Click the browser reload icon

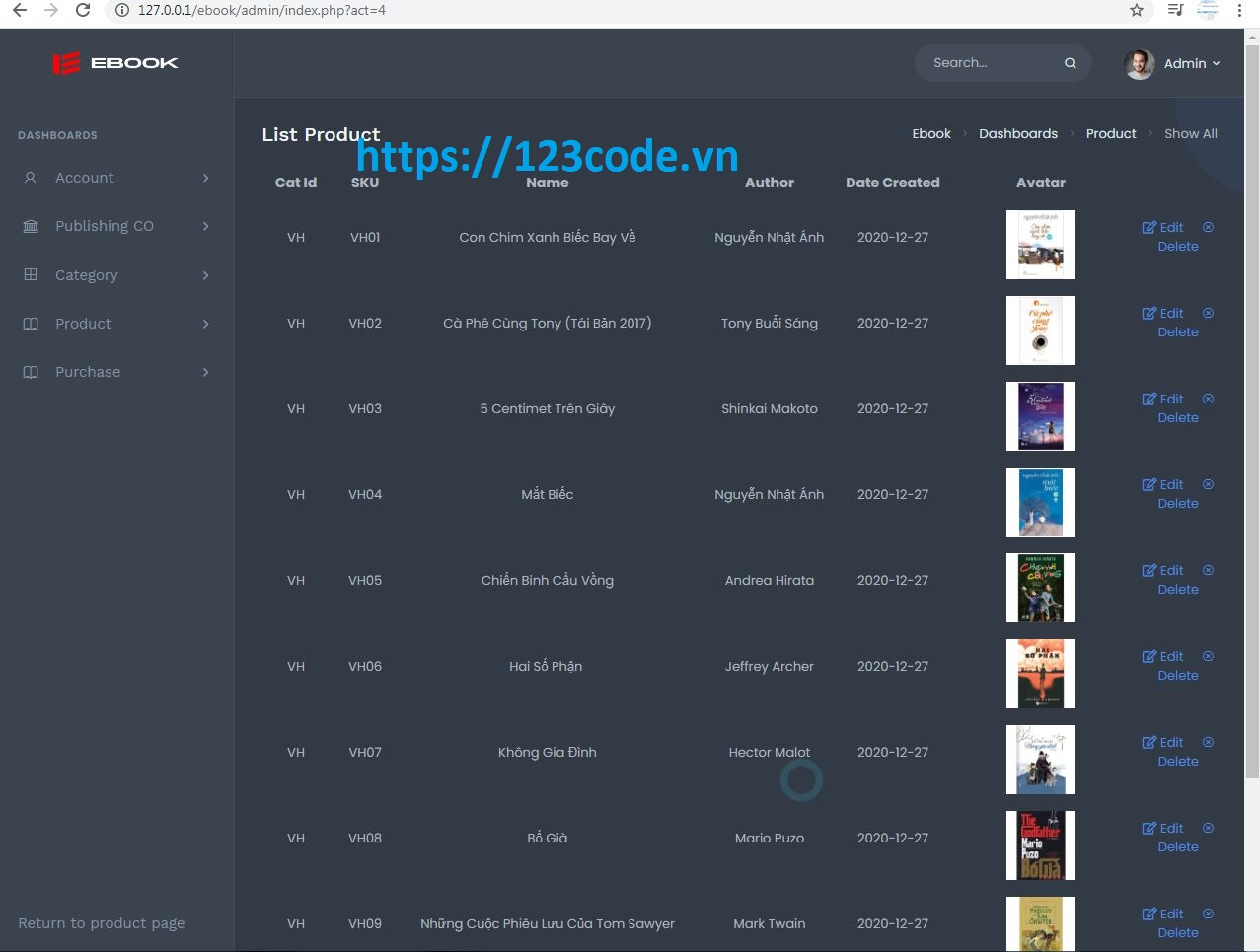[82, 12]
